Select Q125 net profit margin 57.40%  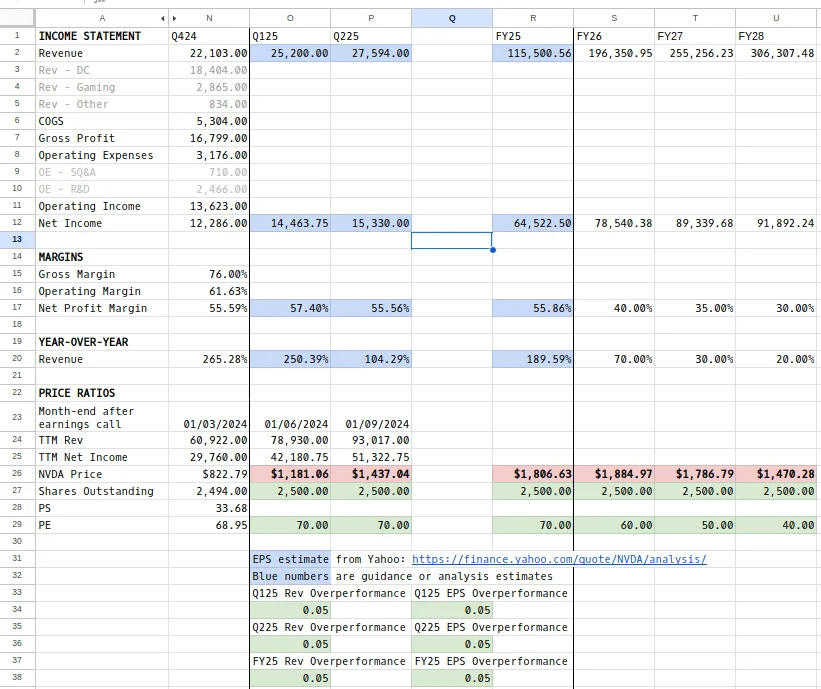[x=290, y=308]
